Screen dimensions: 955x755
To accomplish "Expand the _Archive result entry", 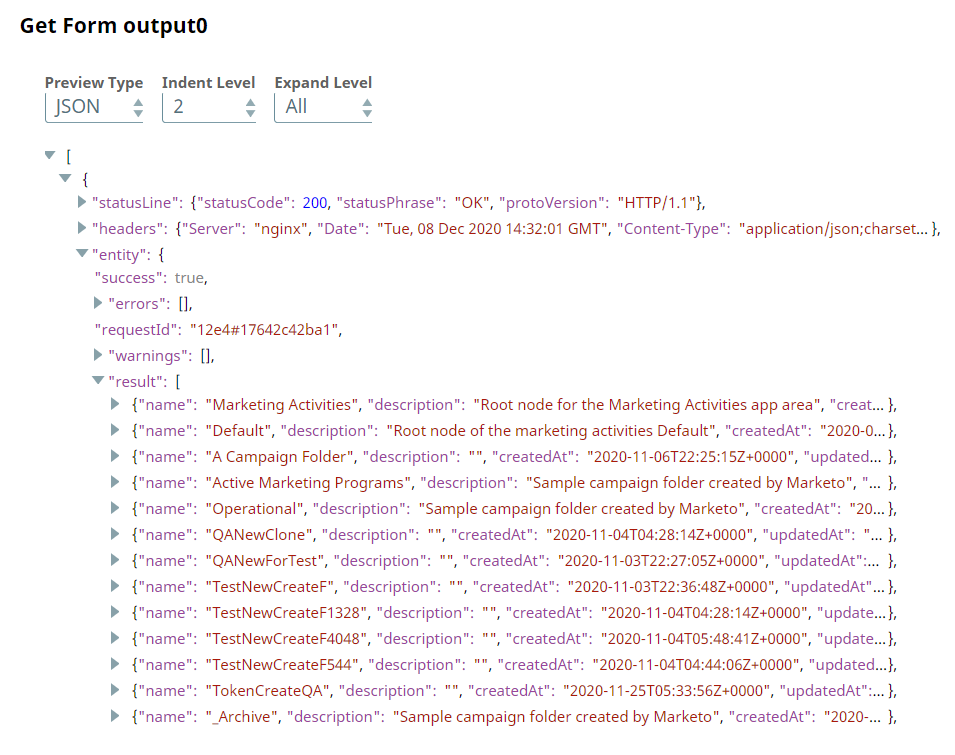I will (115, 716).
